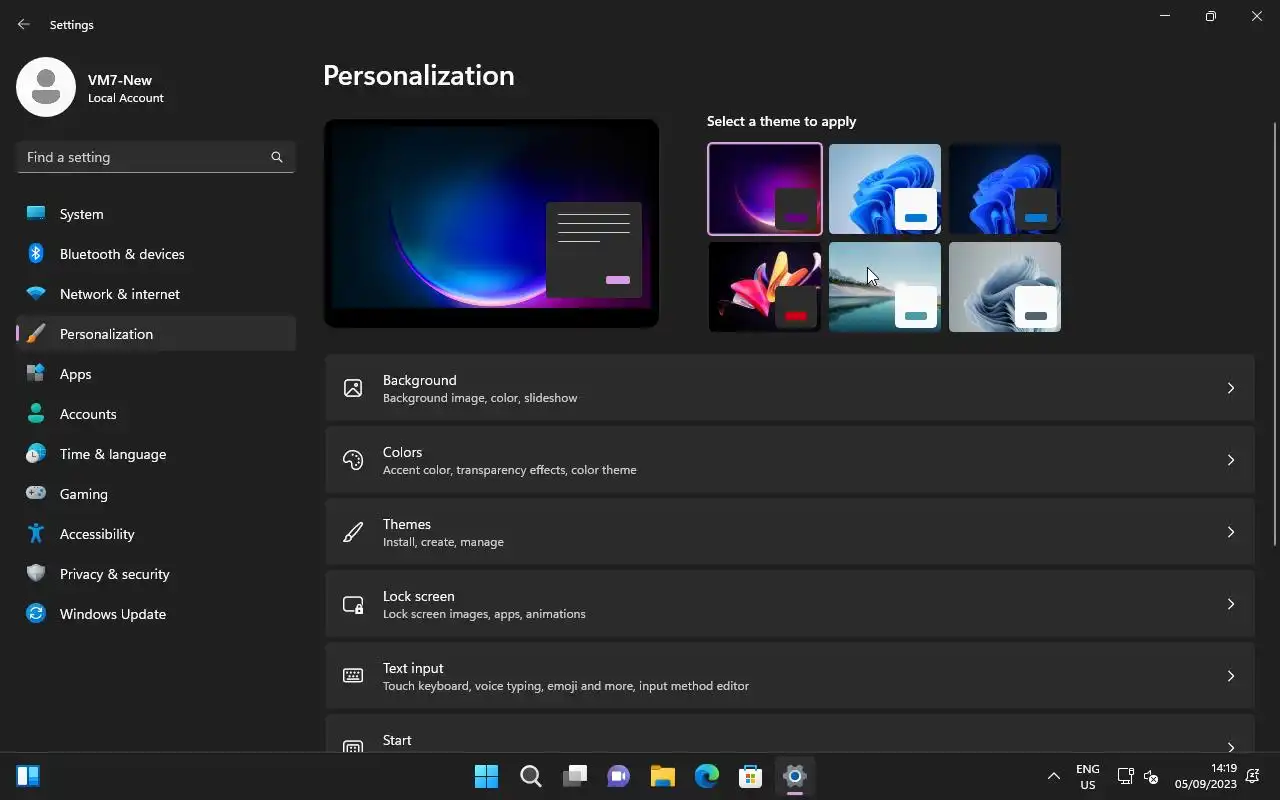This screenshot has width=1280, height=800.
Task: Go to Network & internet page
Action: point(156,294)
